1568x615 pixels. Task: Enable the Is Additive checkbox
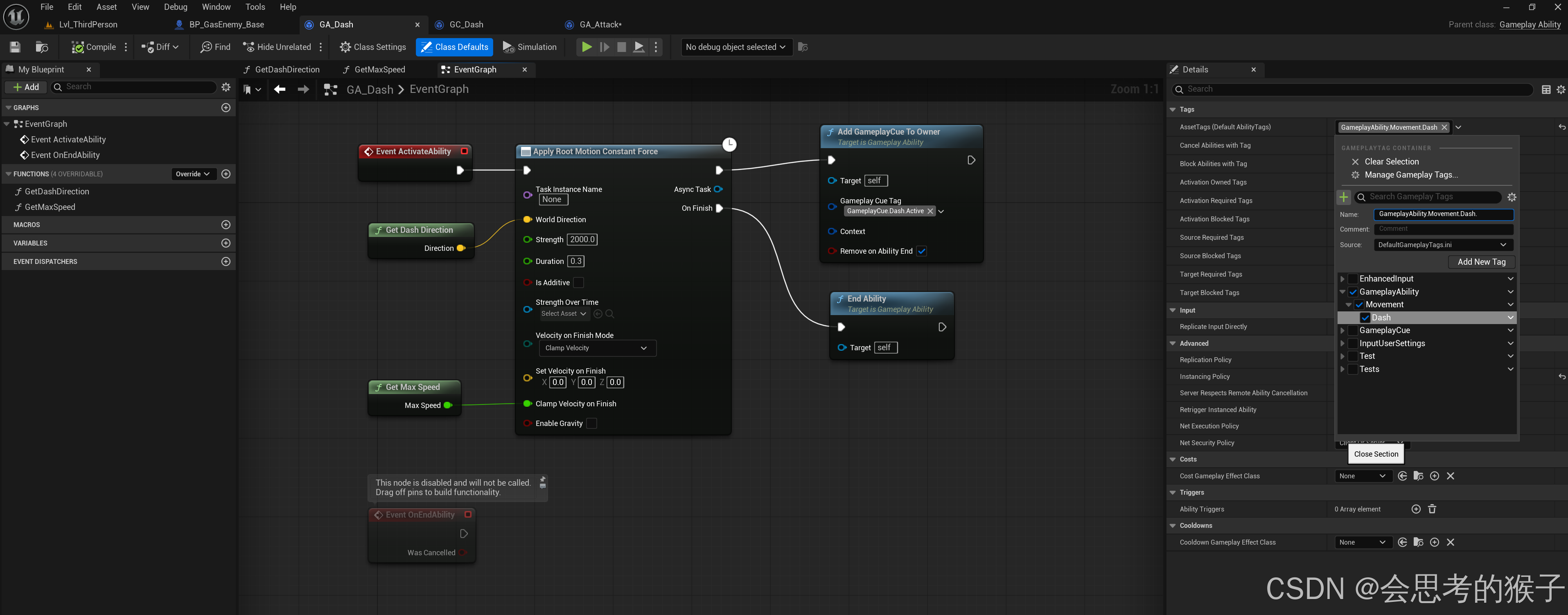tap(578, 283)
